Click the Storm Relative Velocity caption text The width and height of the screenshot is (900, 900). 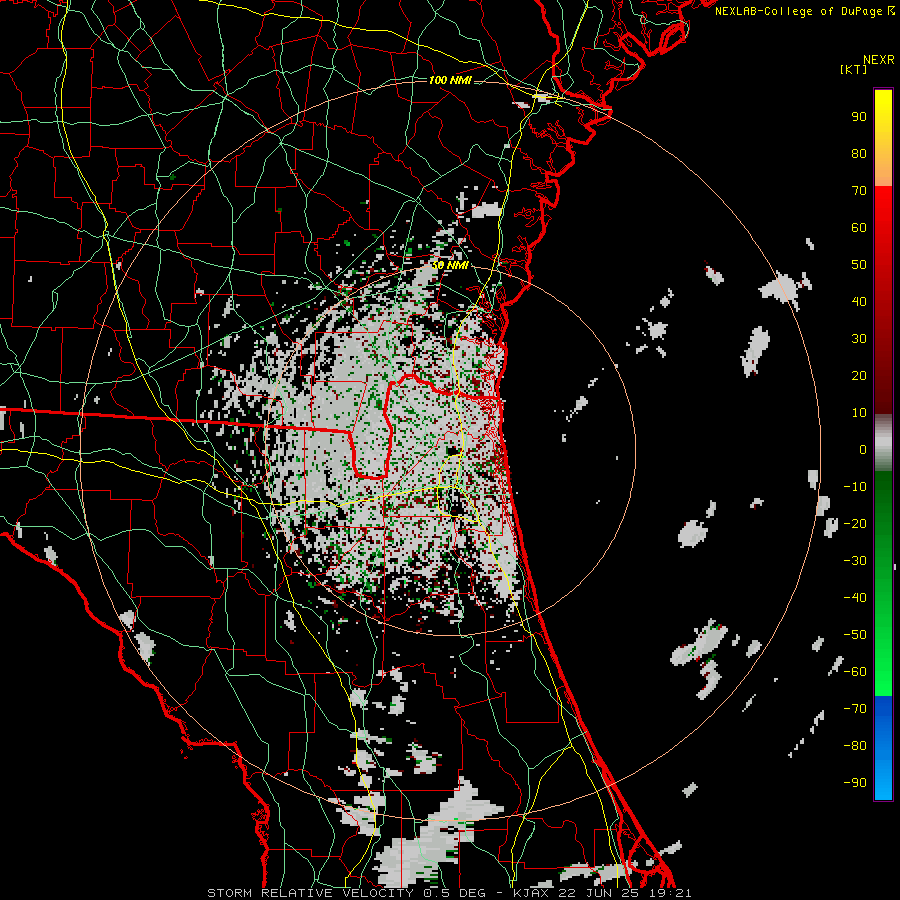[x=449, y=893]
